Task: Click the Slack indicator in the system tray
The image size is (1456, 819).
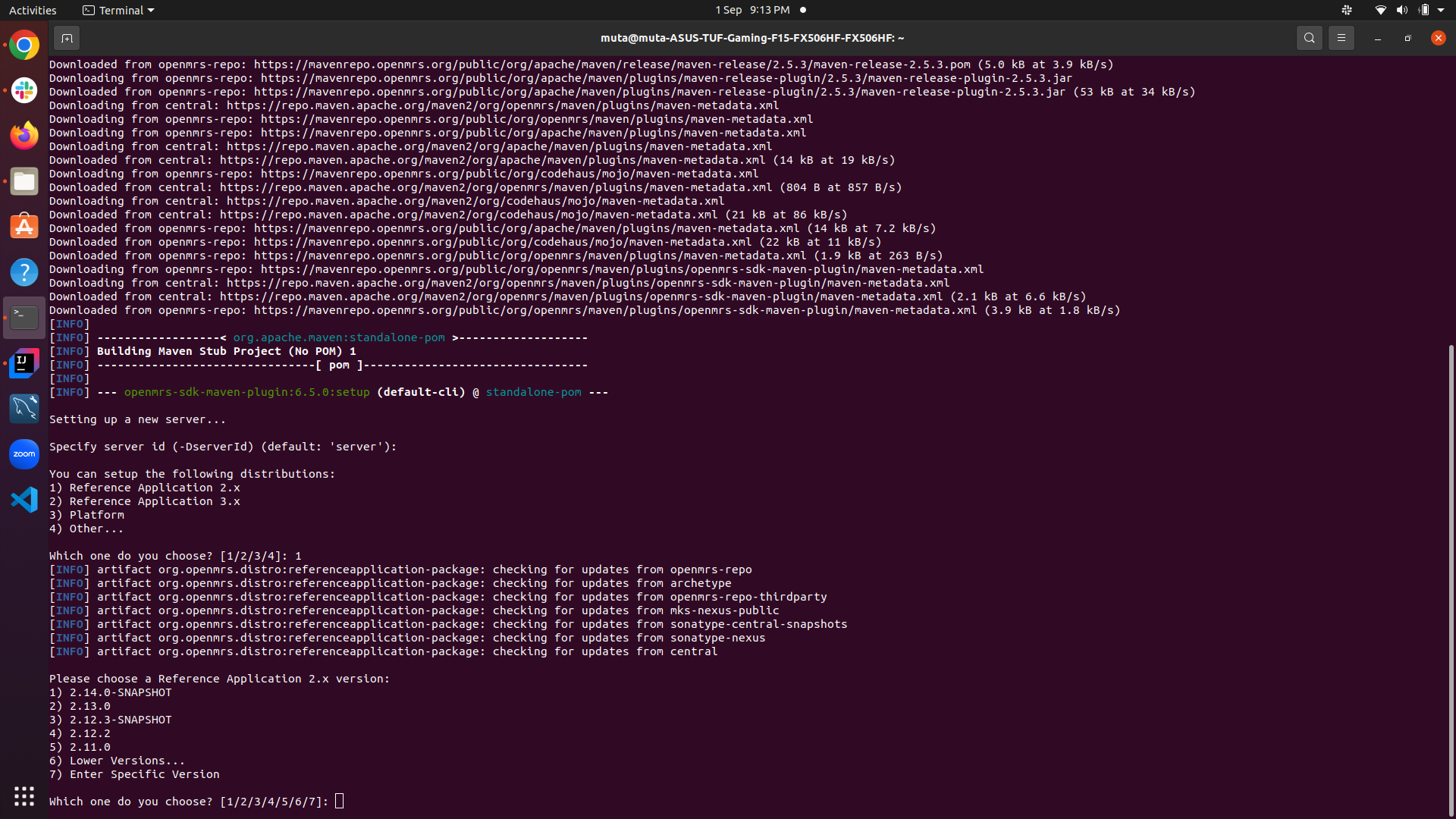Action: click(x=1347, y=10)
